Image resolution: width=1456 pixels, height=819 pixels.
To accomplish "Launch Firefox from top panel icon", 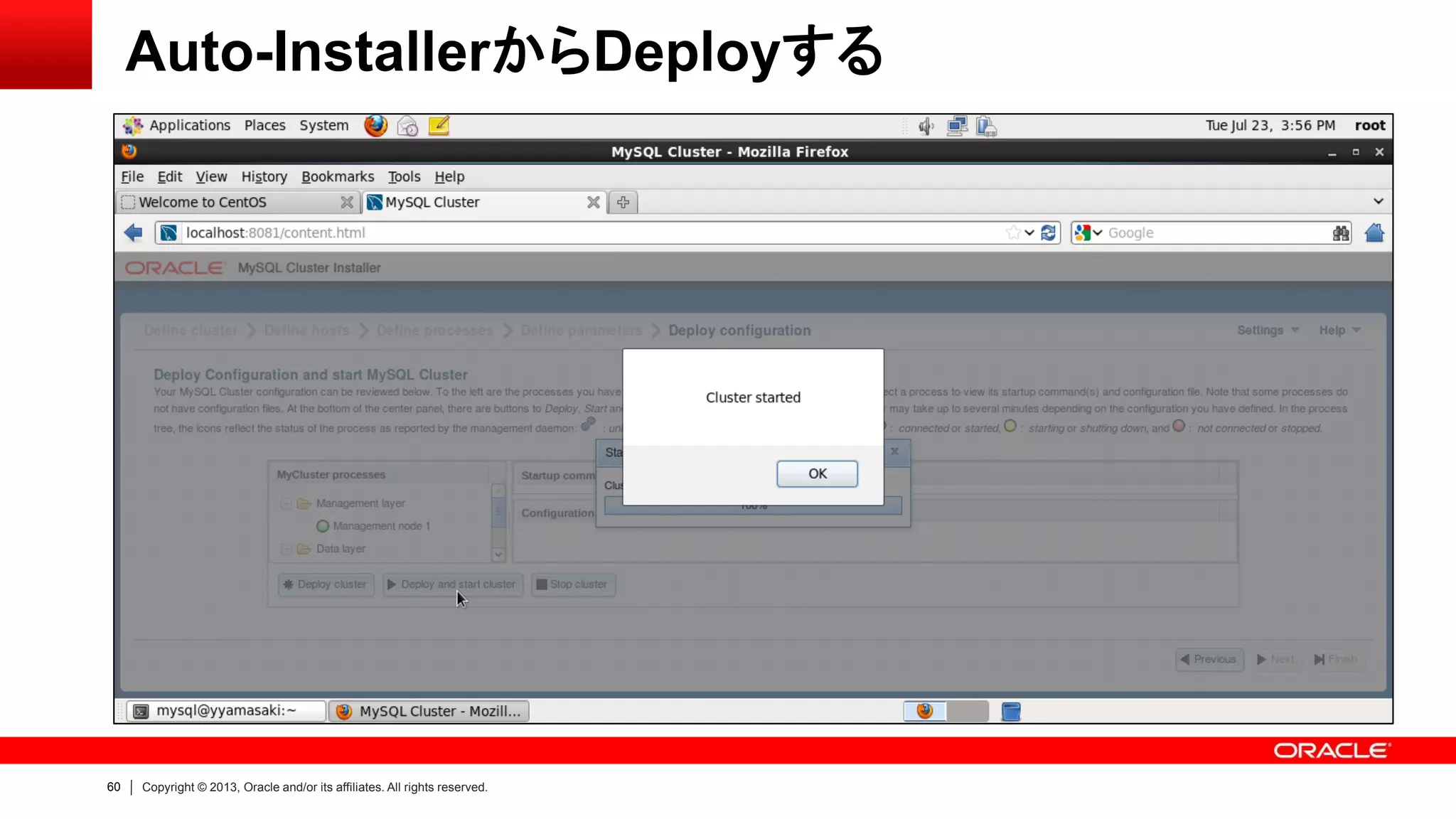I will [375, 126].
